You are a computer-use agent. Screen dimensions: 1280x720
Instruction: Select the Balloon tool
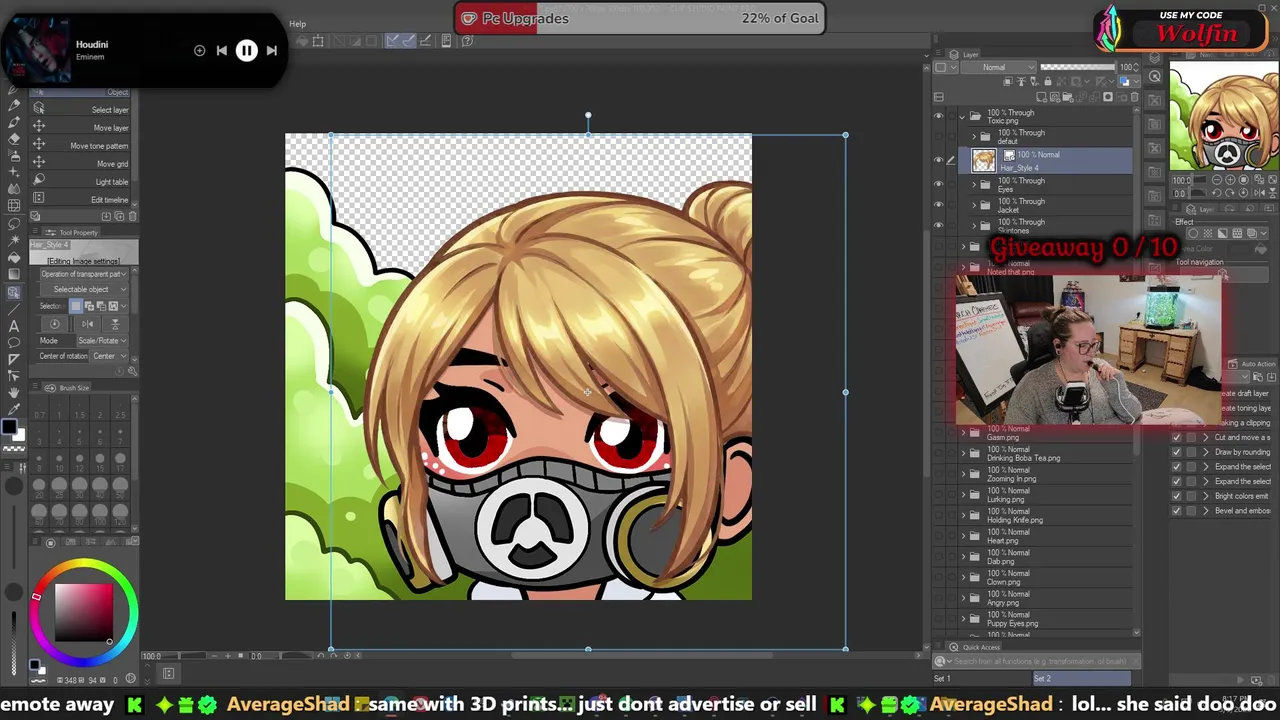[x=14, y=342]
